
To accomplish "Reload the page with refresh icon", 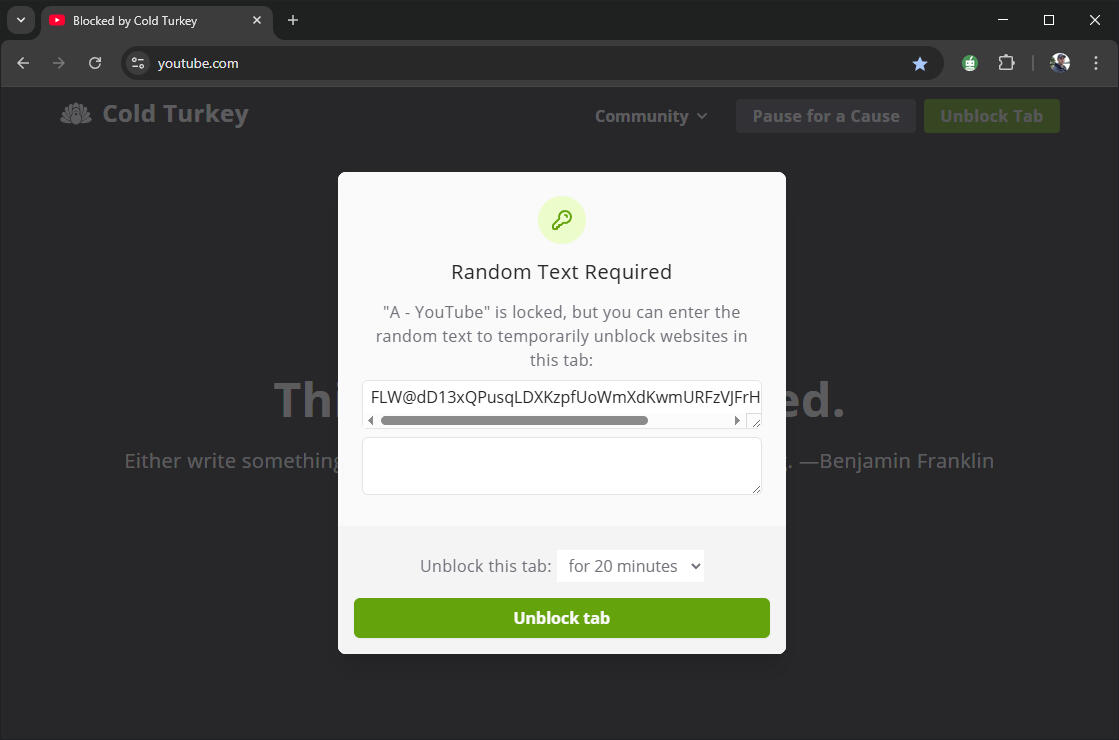I will 95,63.
